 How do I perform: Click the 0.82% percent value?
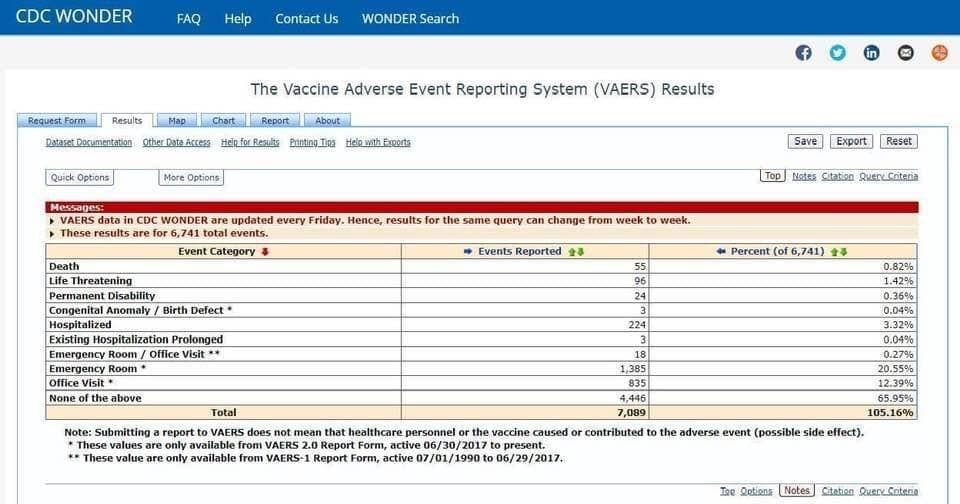coord(898,266)
